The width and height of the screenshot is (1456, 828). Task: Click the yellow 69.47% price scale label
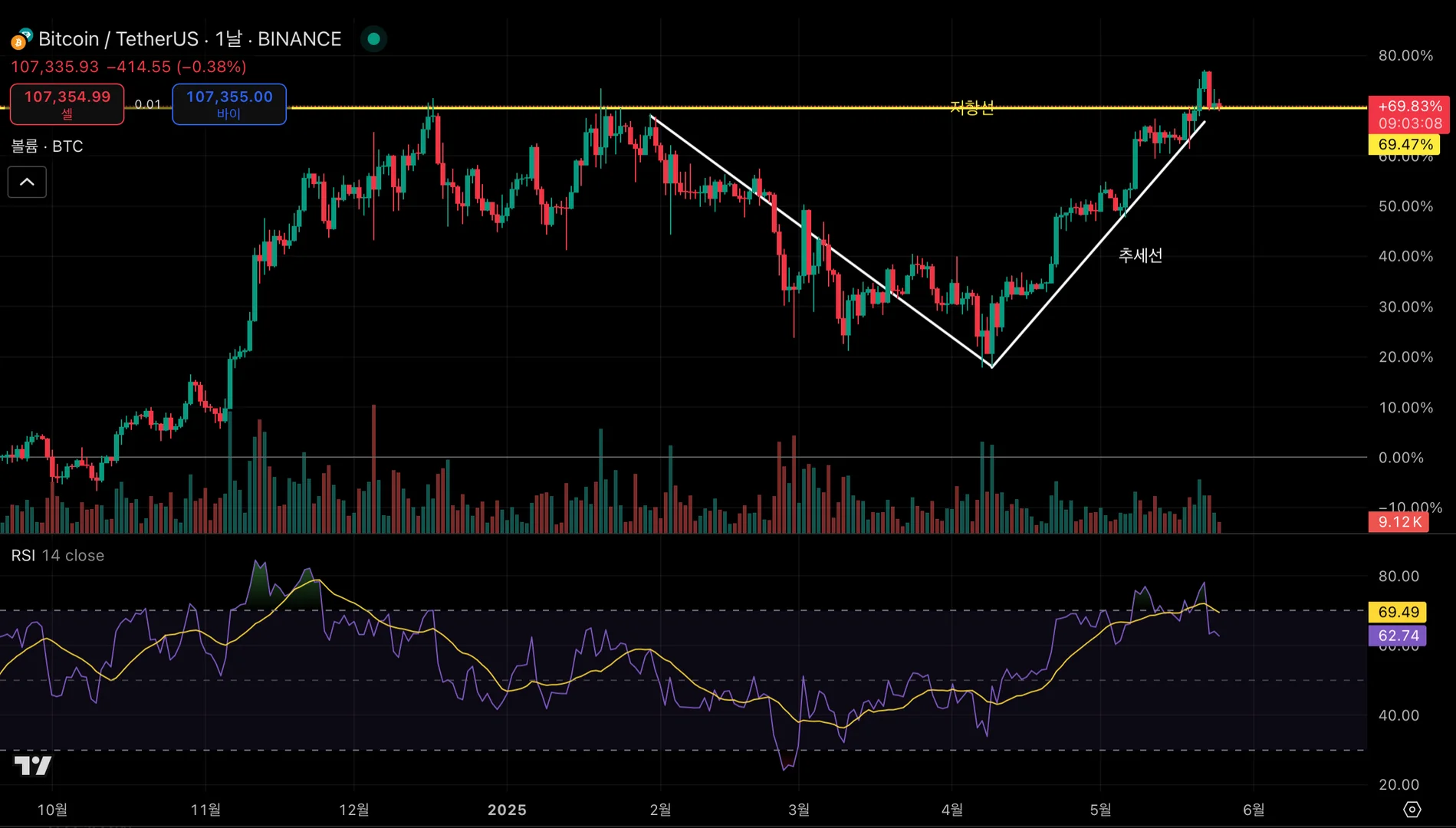coord(1405,144)
